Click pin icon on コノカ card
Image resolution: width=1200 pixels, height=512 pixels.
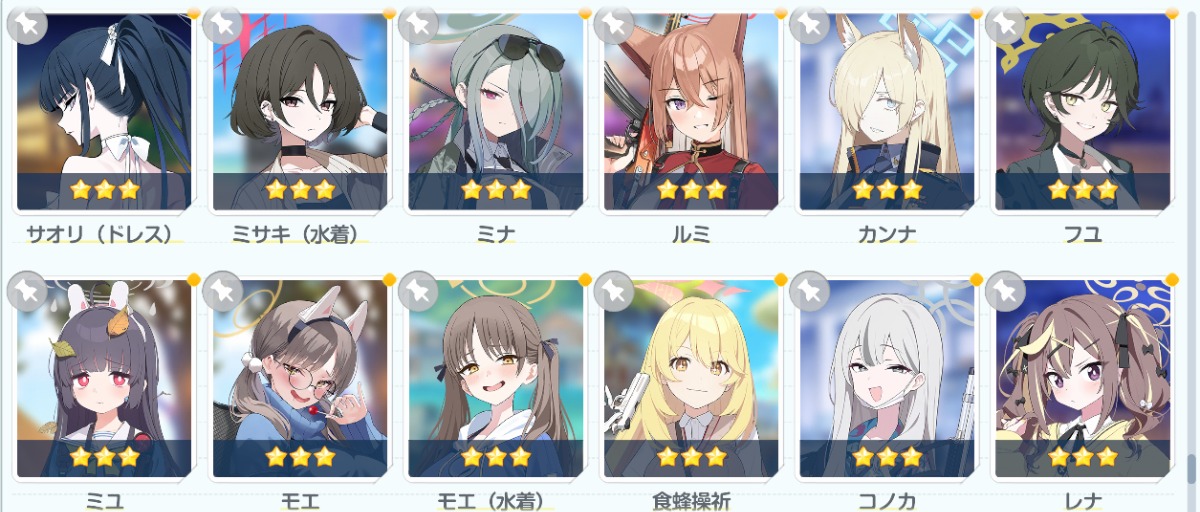pos(810,291)
